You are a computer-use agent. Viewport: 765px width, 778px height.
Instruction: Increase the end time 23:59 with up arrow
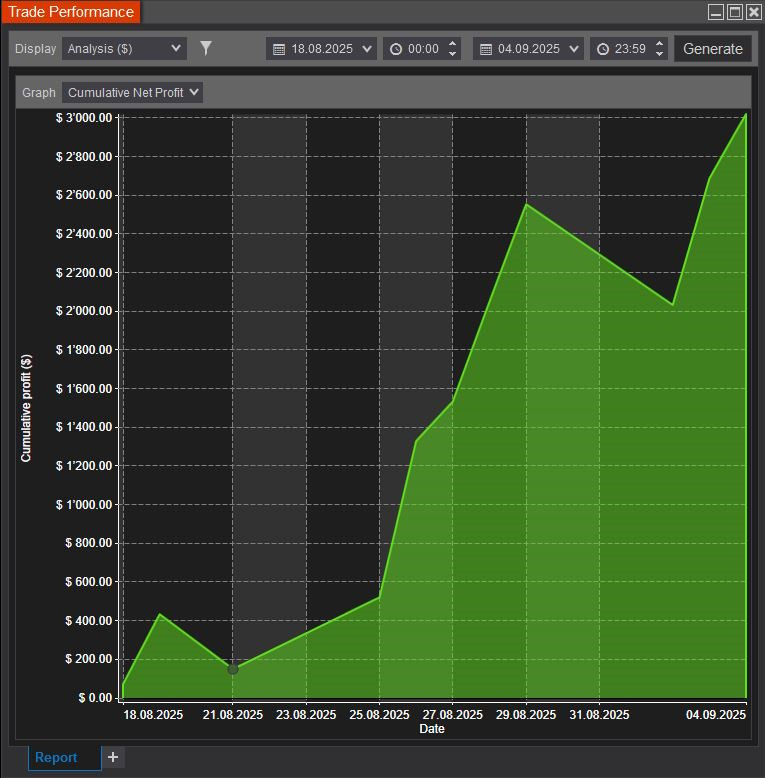click(x=659, y=44)
